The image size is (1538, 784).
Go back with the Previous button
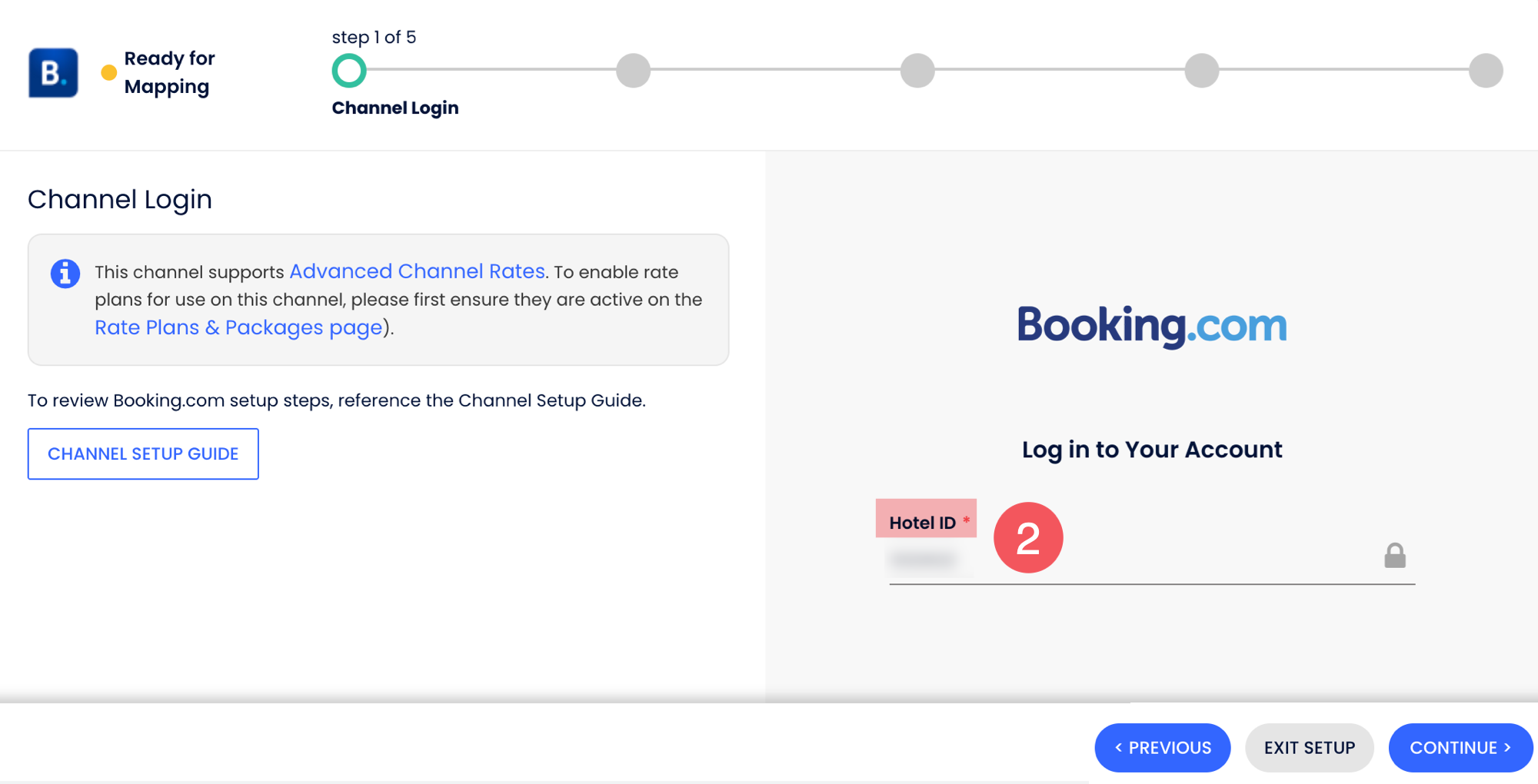coord(1162,748)
